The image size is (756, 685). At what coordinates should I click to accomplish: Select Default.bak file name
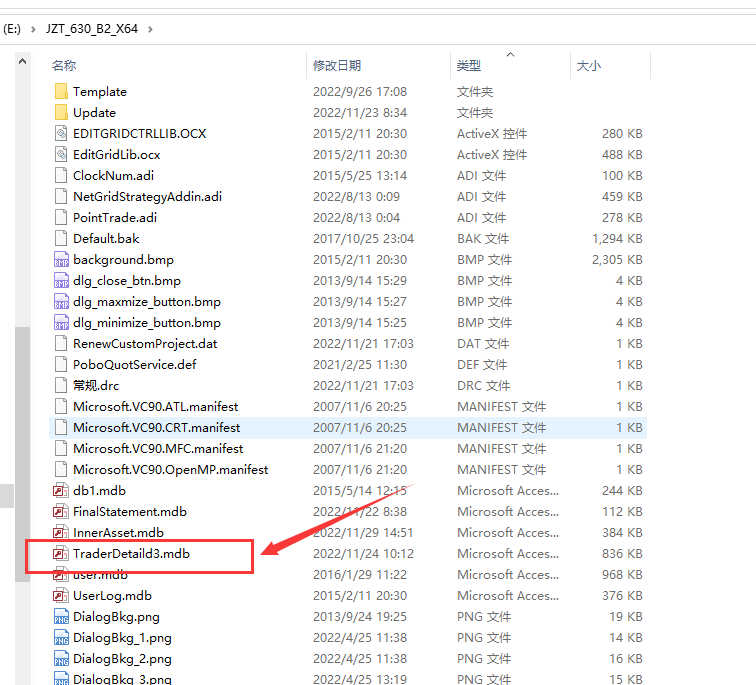pyautogui.click(x=106, y=239)
